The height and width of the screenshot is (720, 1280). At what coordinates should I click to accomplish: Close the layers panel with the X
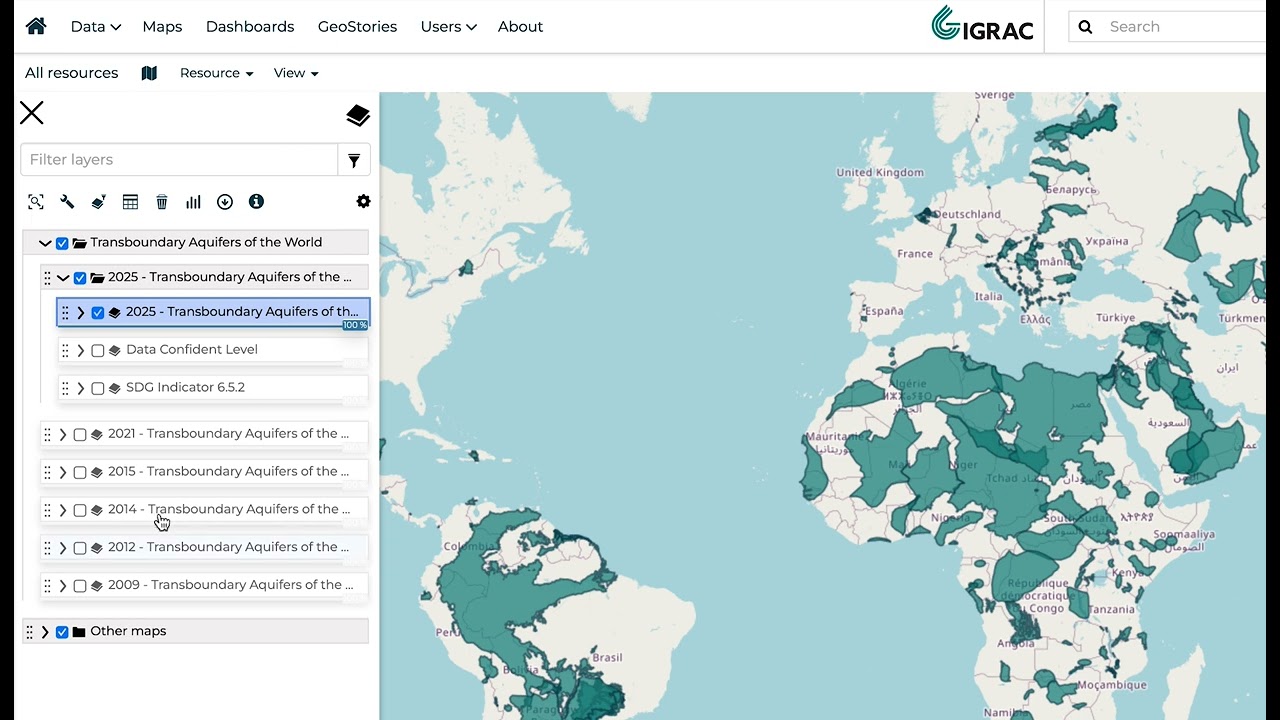tap(32, 113)
